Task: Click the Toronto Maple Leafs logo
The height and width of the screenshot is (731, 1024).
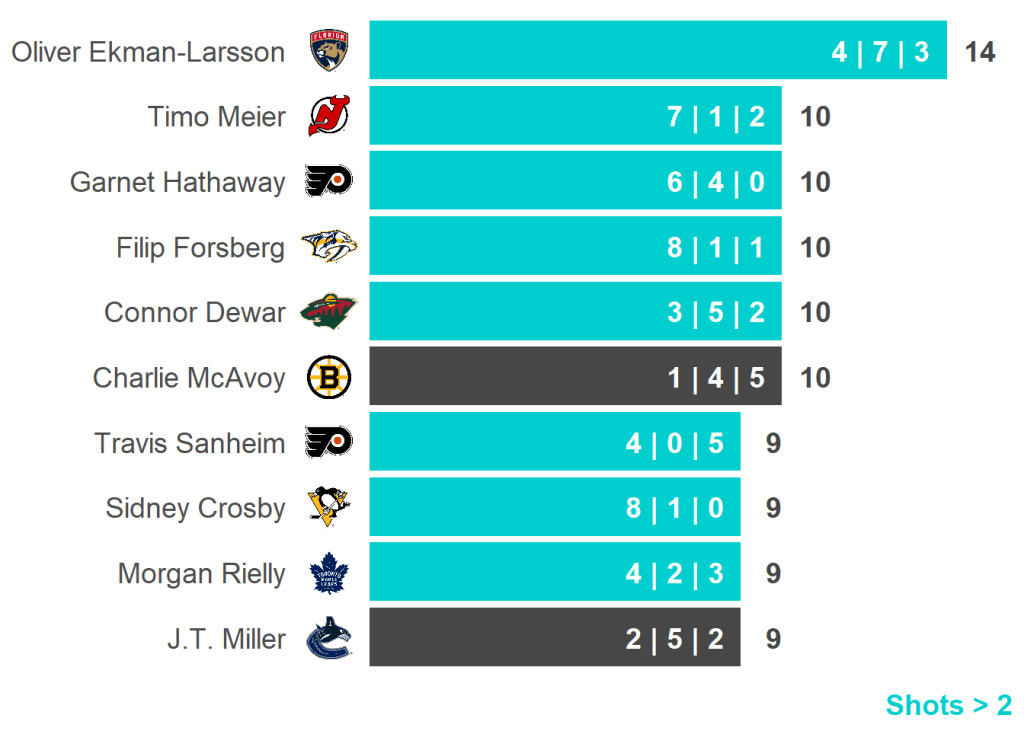Action: click(x=328, y=573)
